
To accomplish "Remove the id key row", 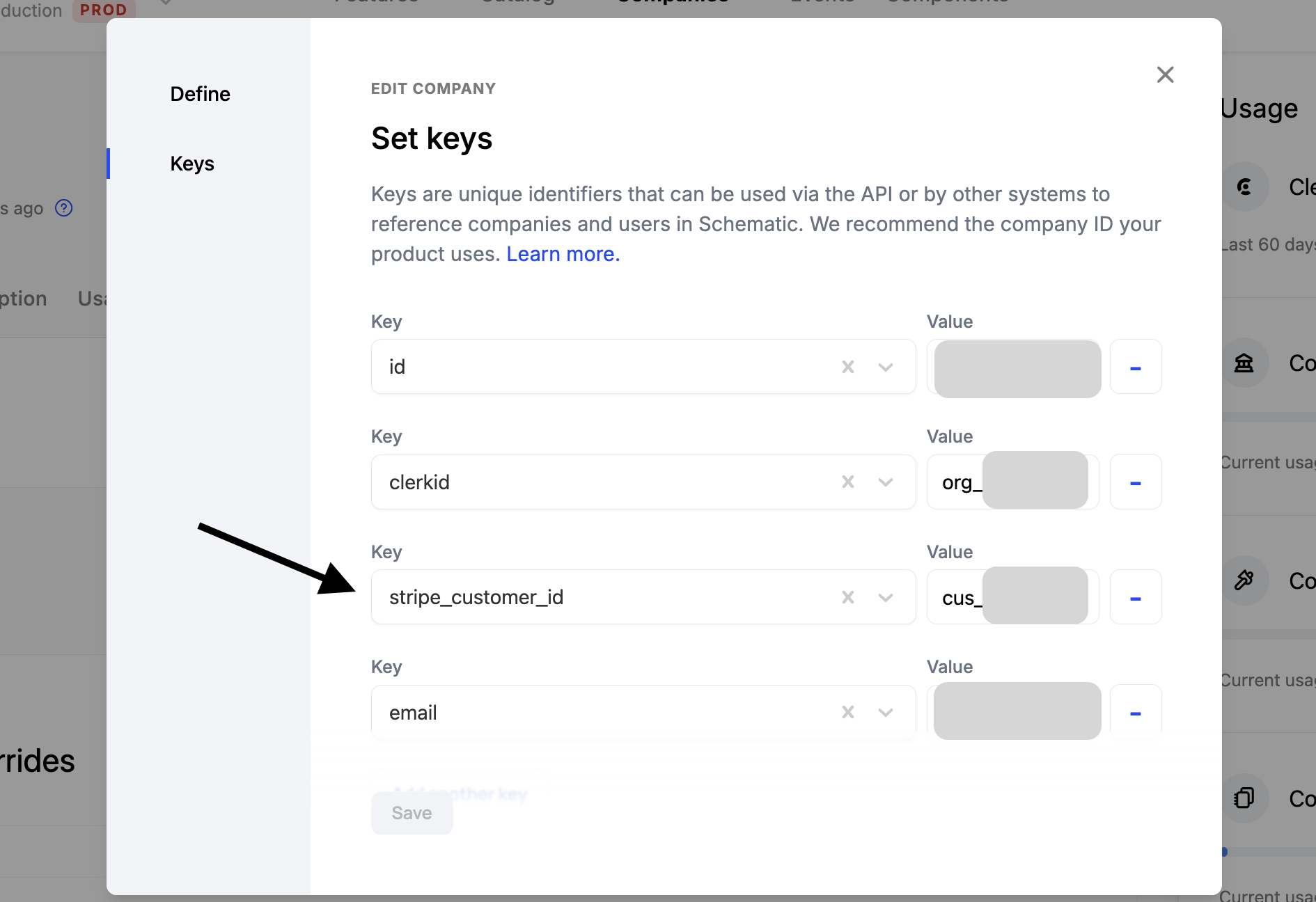I will tap(1135, 367).
